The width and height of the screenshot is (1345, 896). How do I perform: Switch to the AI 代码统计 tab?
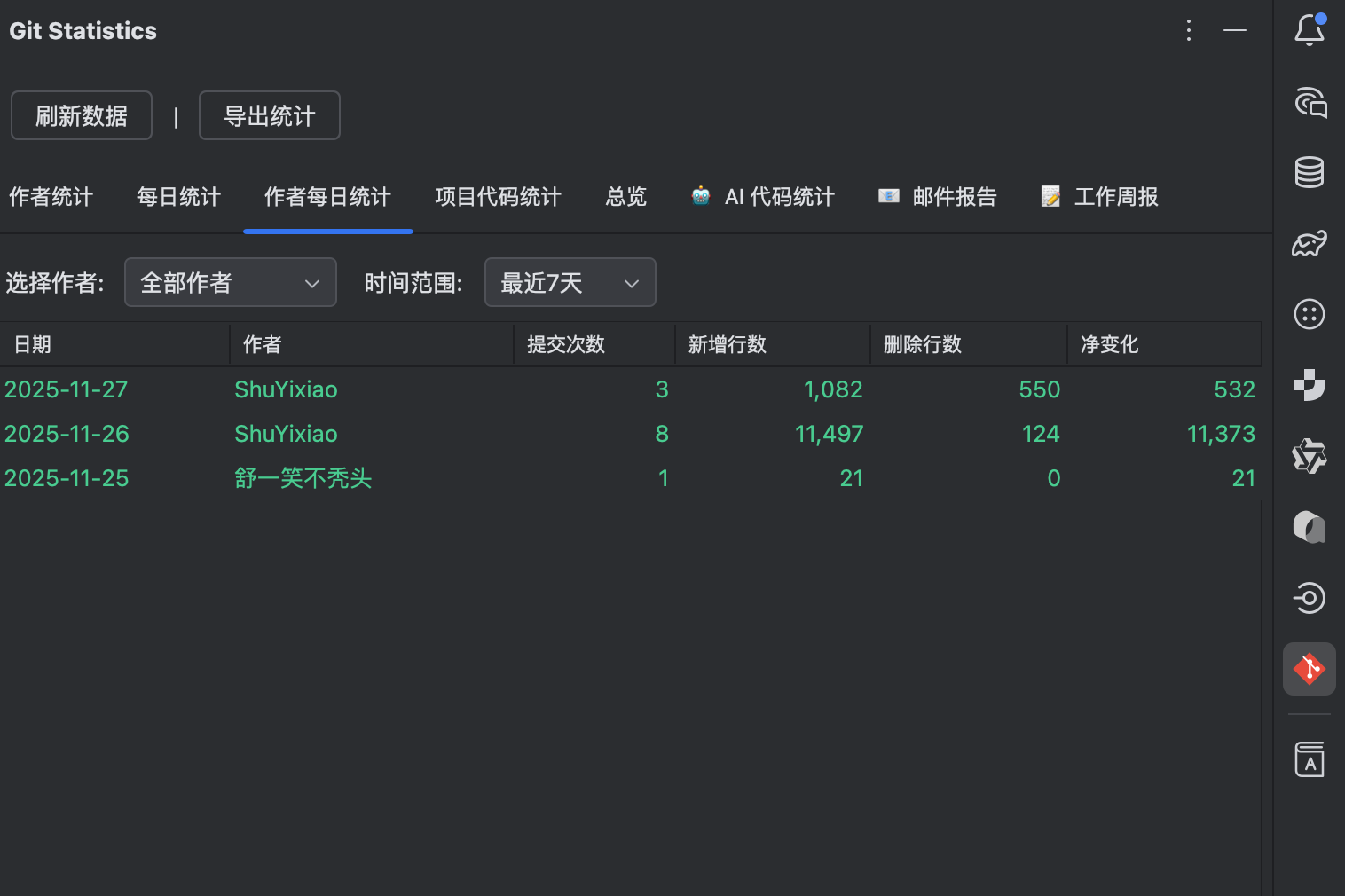[763, 197]
